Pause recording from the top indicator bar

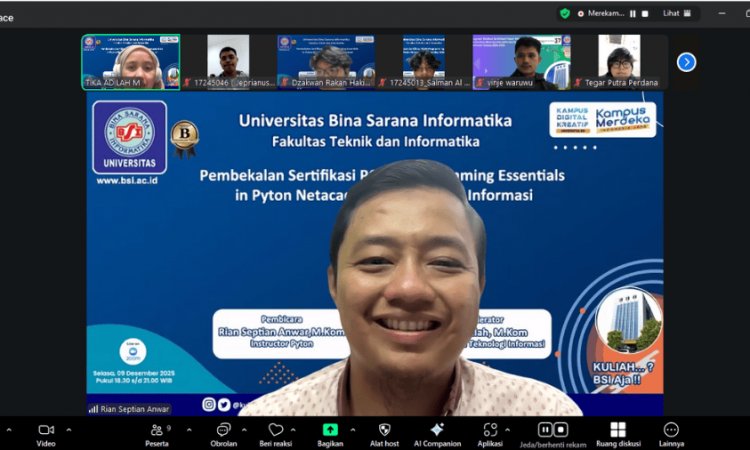(633, 14)
